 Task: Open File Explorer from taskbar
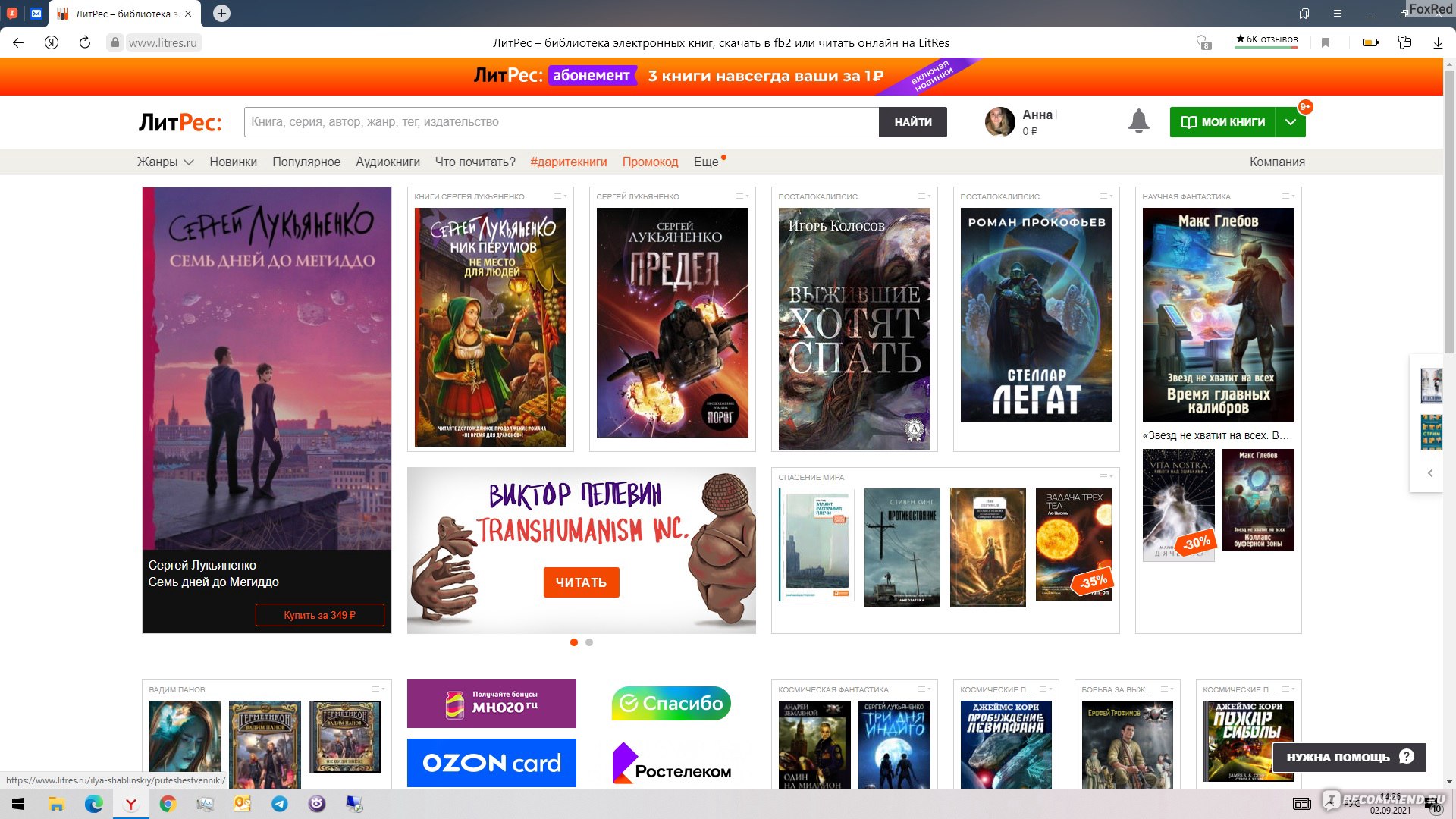pyautogui.click(x=56, y=804)
